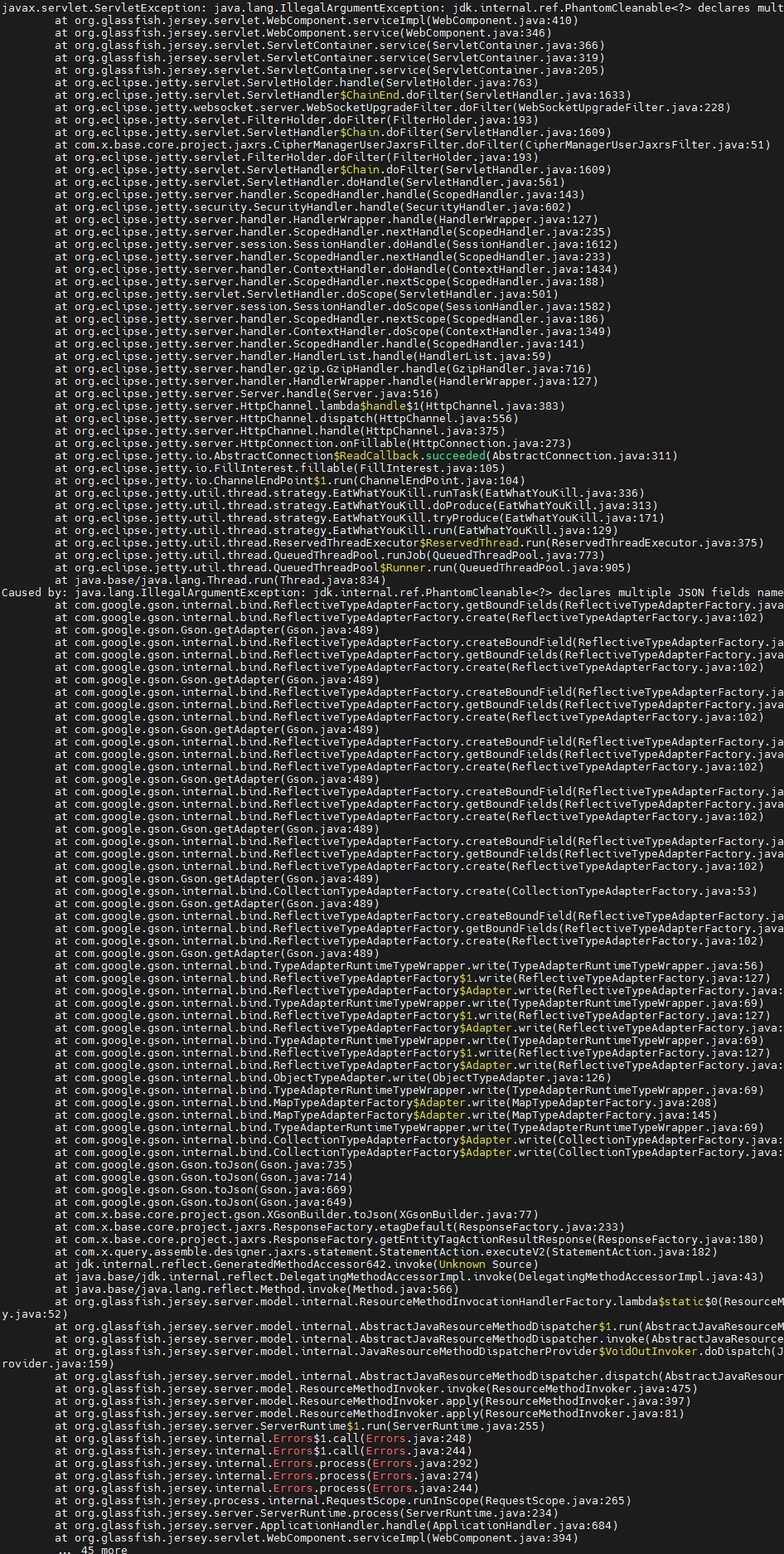Image resolution: width=784 pixels, height=1554 pixels.
Task: Click the HttpChannel.dispatch frame line
Action: 287,418
